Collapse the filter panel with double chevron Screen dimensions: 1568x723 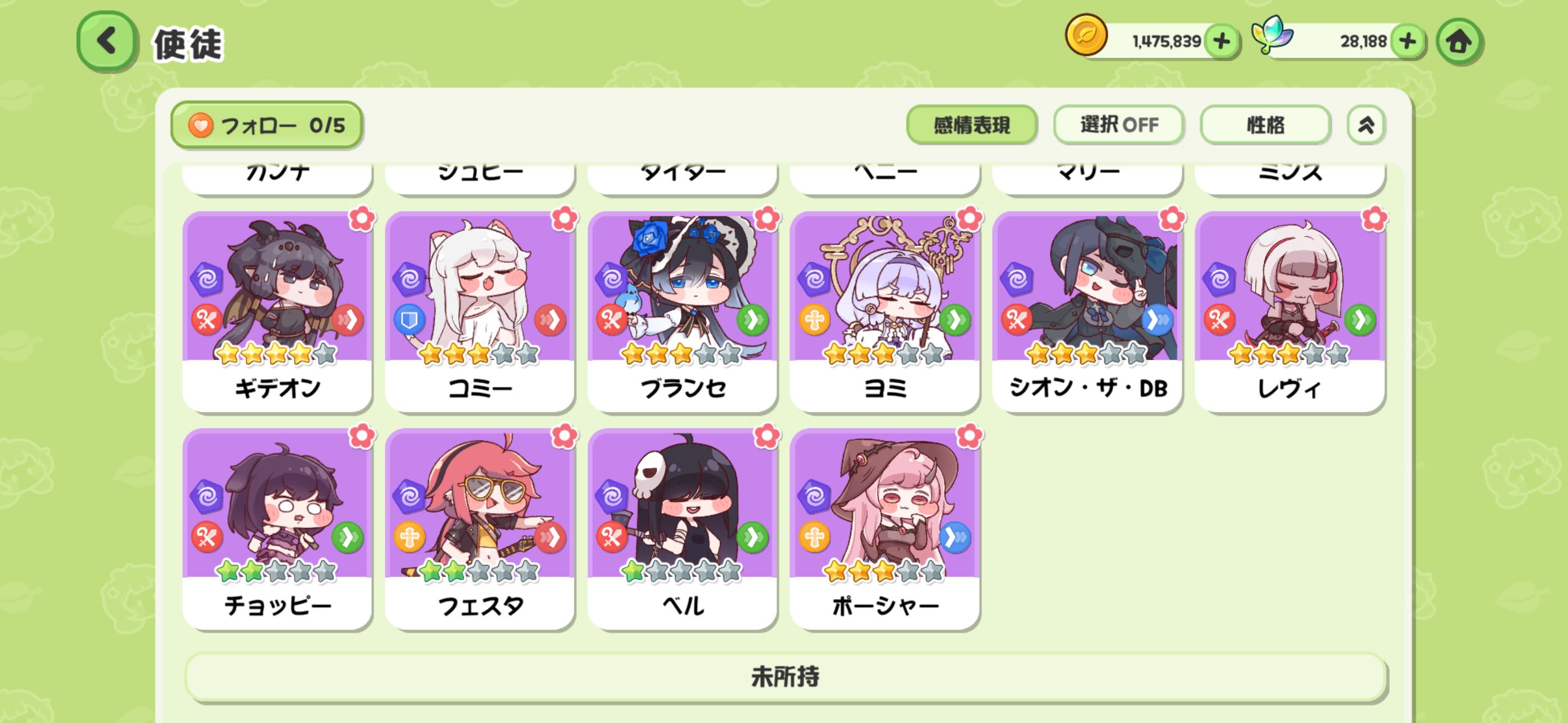coord(1366,125)
